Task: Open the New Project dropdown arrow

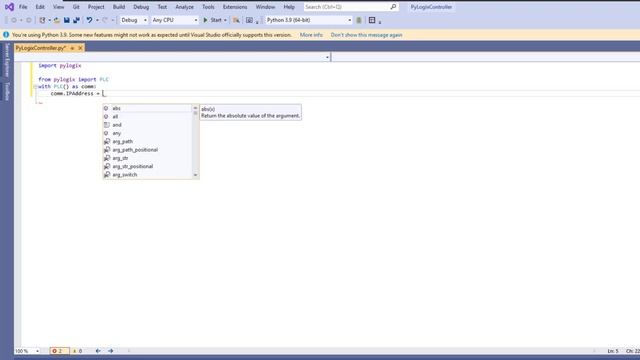Action: tap(49, 20)
